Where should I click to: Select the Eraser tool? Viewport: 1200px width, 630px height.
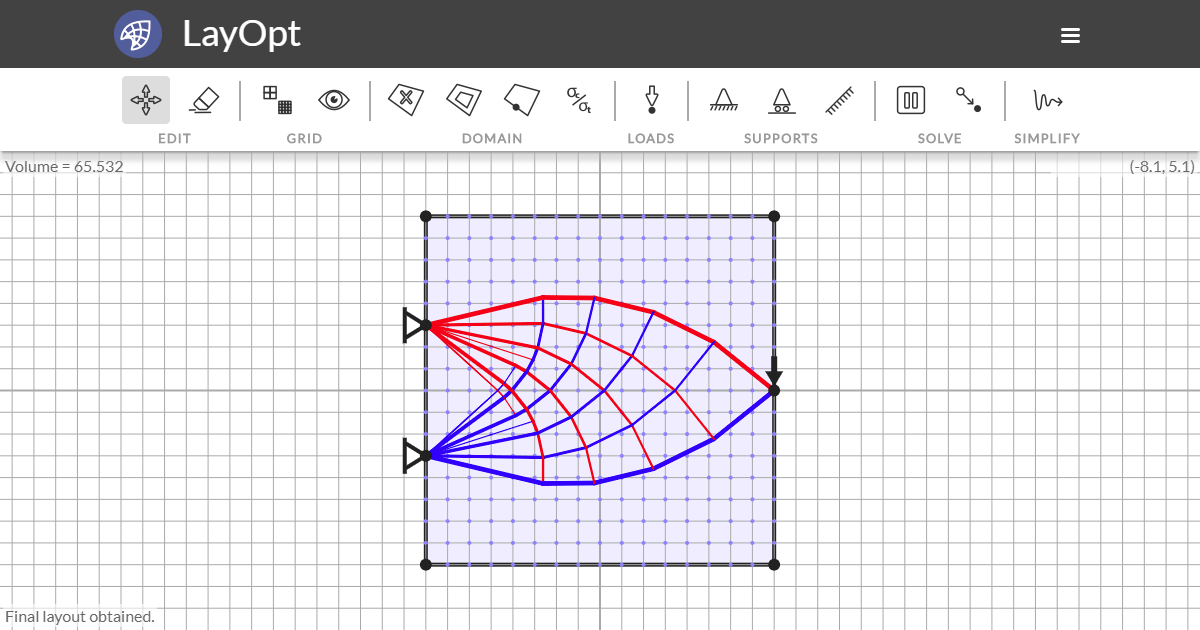(202, 100)
